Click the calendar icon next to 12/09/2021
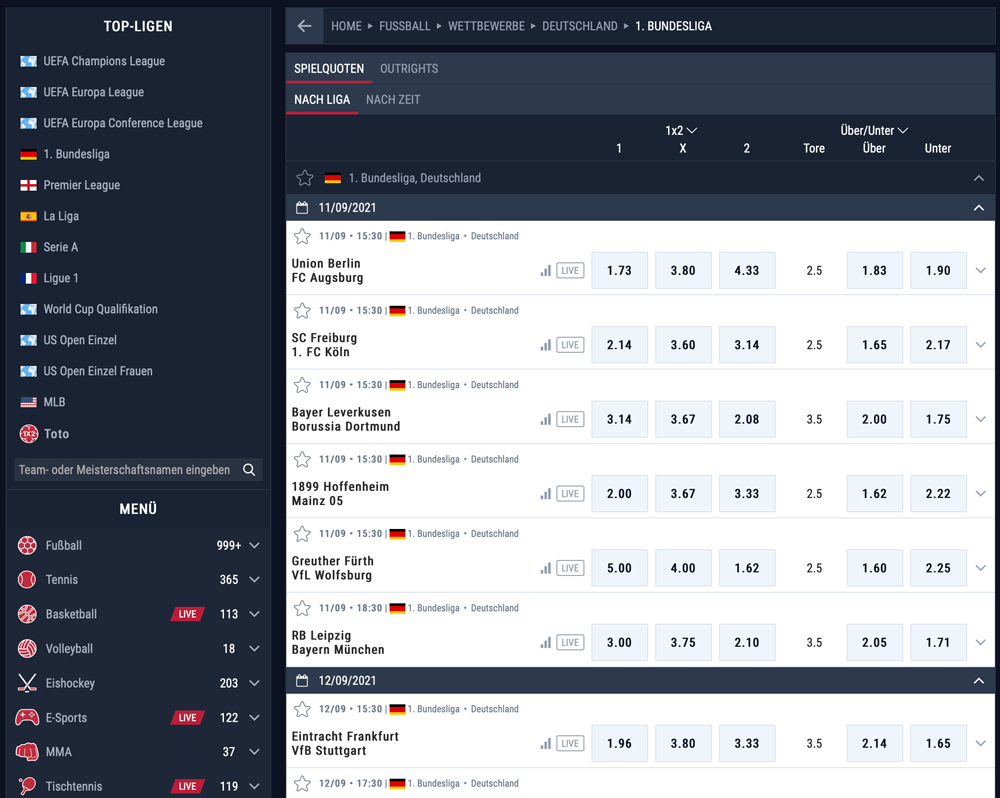The height and width of the screenshot is (798, 1000). point(304,680)
